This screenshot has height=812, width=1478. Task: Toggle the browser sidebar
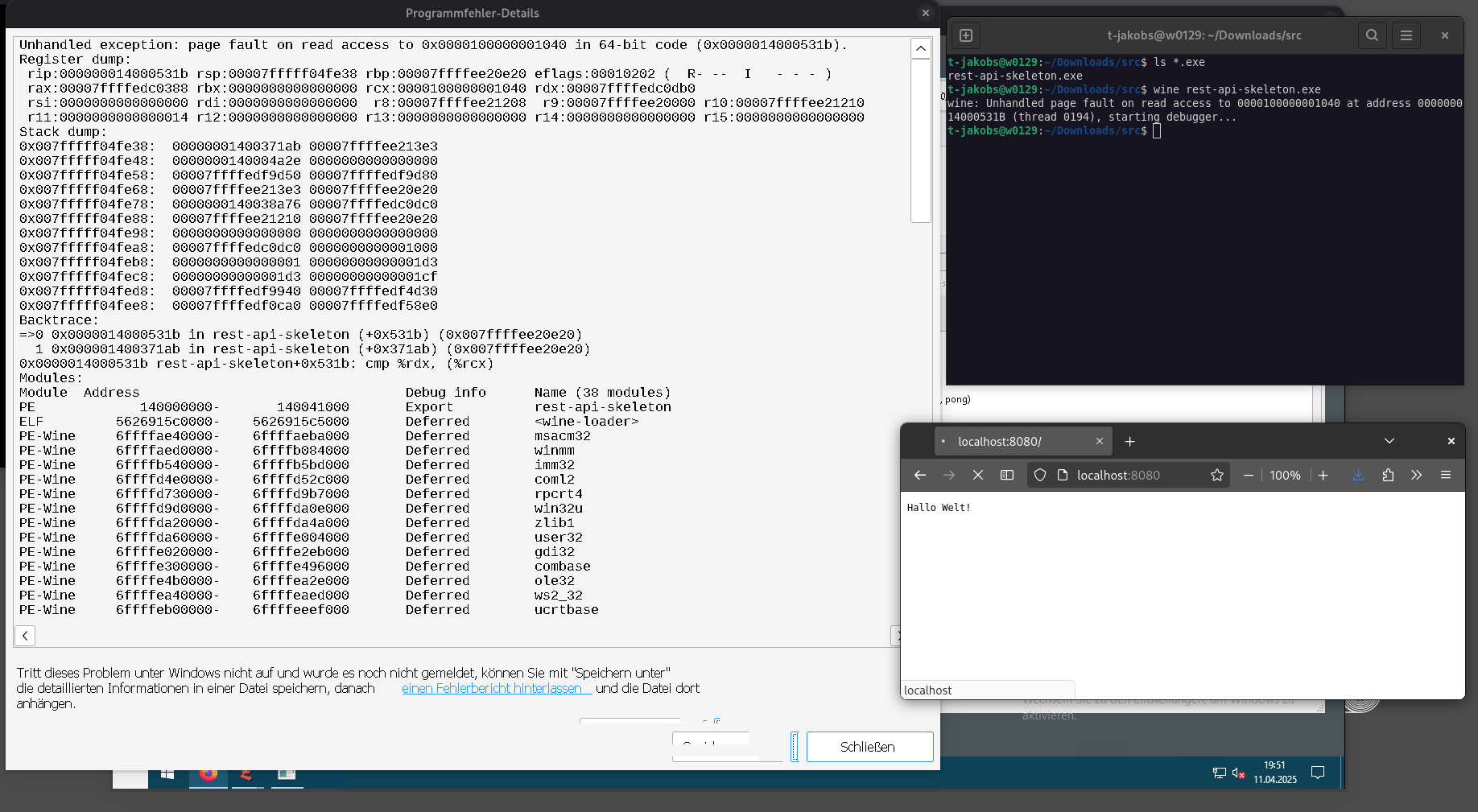(1007, 476)
